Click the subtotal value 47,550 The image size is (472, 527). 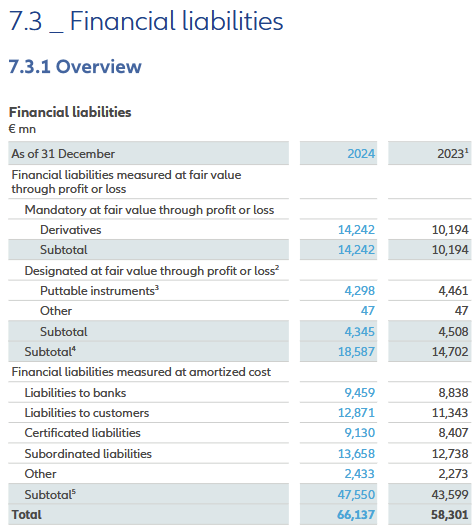[x=356, y=495]
